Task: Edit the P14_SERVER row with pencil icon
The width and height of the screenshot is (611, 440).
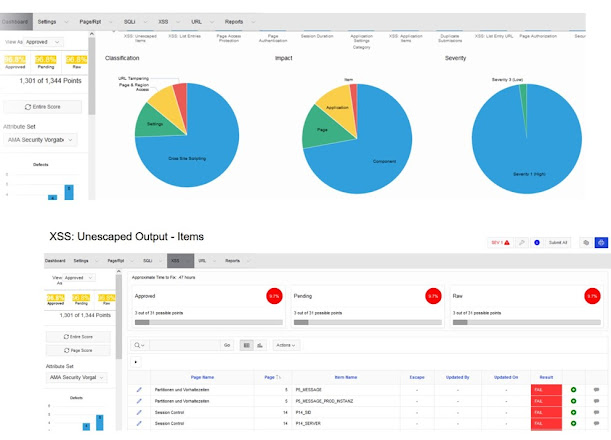Action: 139,423
